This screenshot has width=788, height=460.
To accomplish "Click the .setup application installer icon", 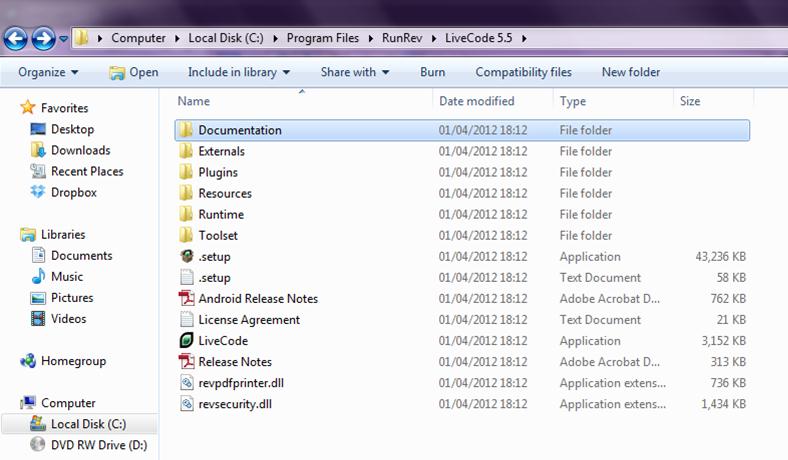I will [x=186, y=257].
